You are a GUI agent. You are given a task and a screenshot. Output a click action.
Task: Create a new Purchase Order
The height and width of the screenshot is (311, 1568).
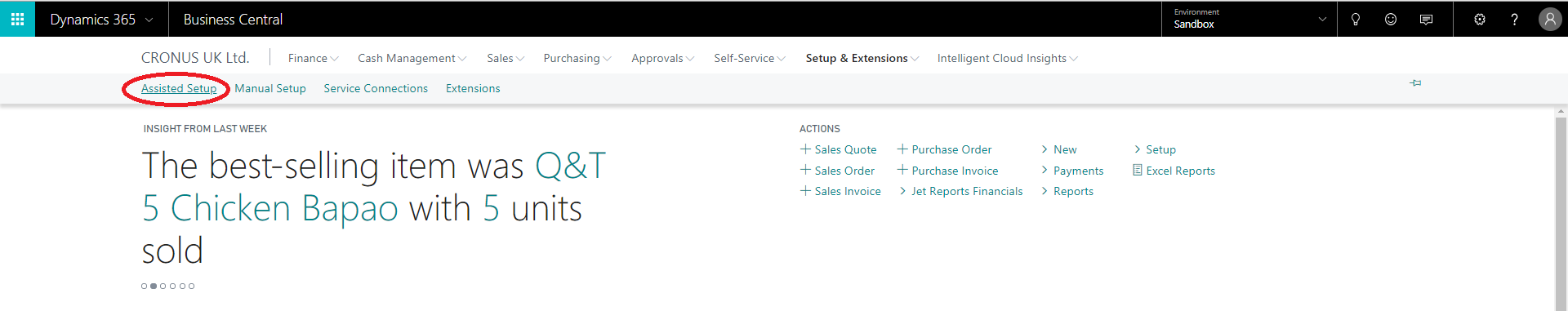coord(945,149)
